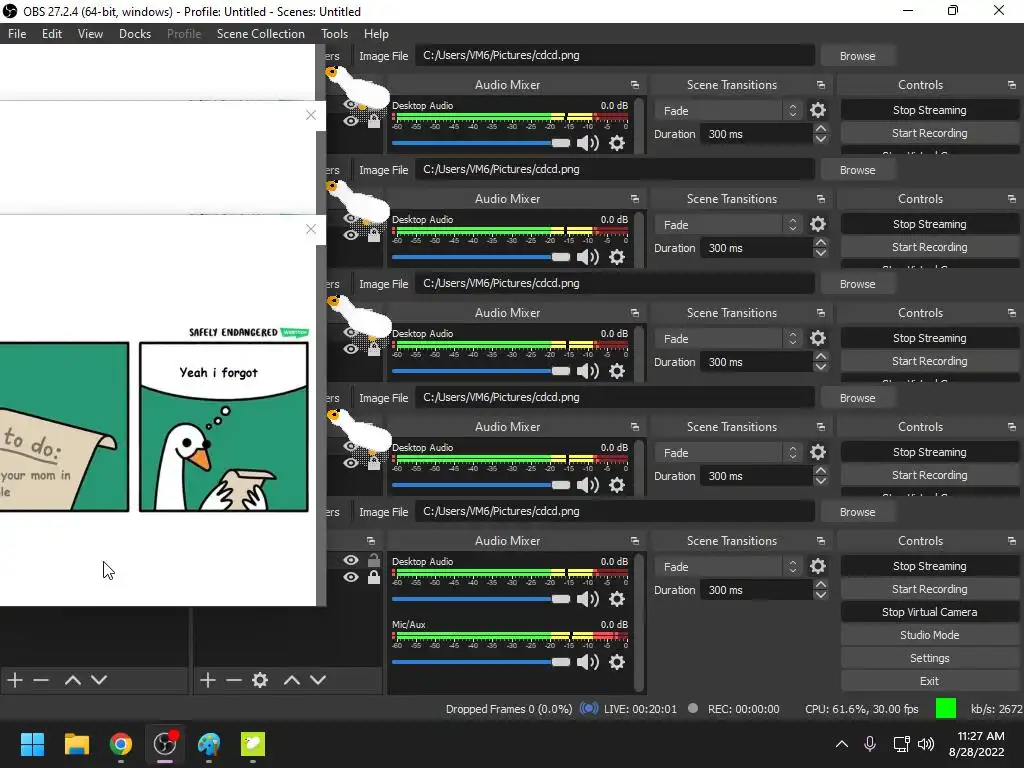Screen dimensions: 1024x768
Task: Increase Duration with up arrow in topmost panel
Action: click(x=821, y=129)
